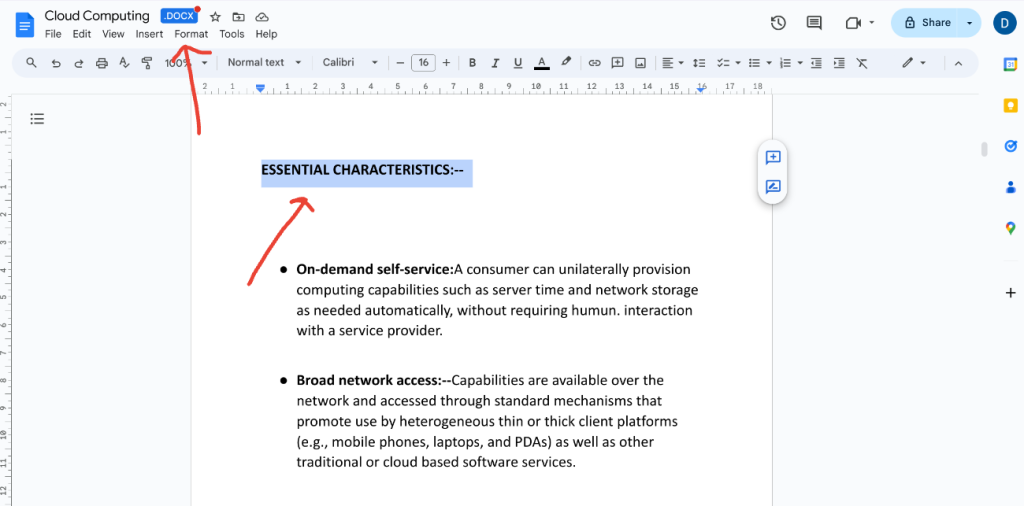Open bulleted list options arrow
The height and width of the screenshot is (506, 1024).
coord(769,63)
